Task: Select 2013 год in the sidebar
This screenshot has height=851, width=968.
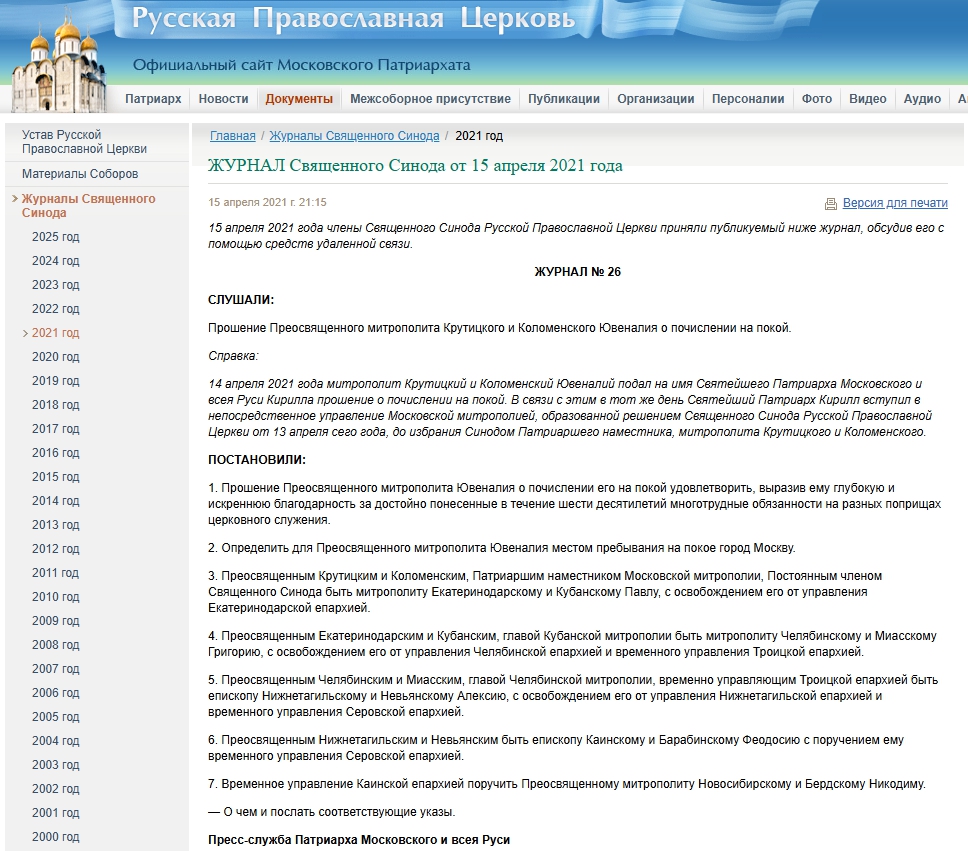Action: [x=56, y=525]
